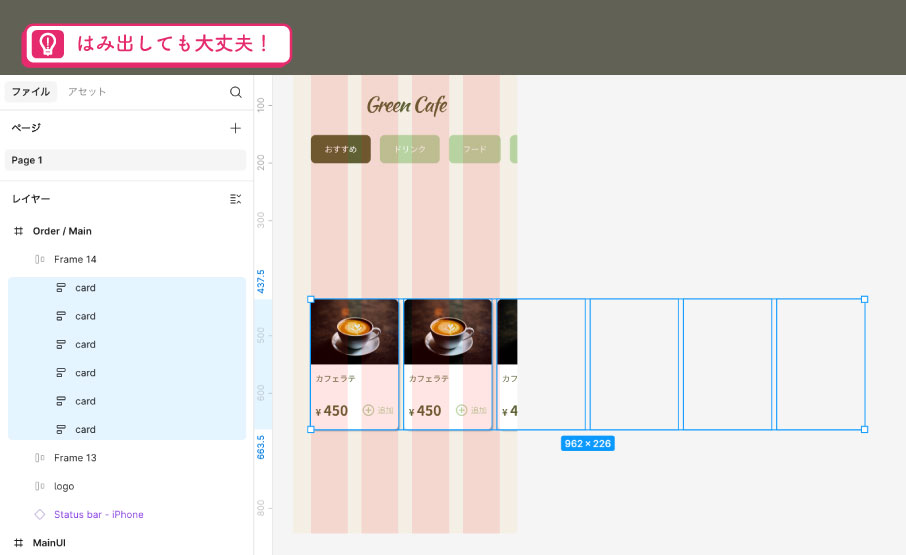
Task: Open the search icon in the left panel
Action: coord(235,92)
